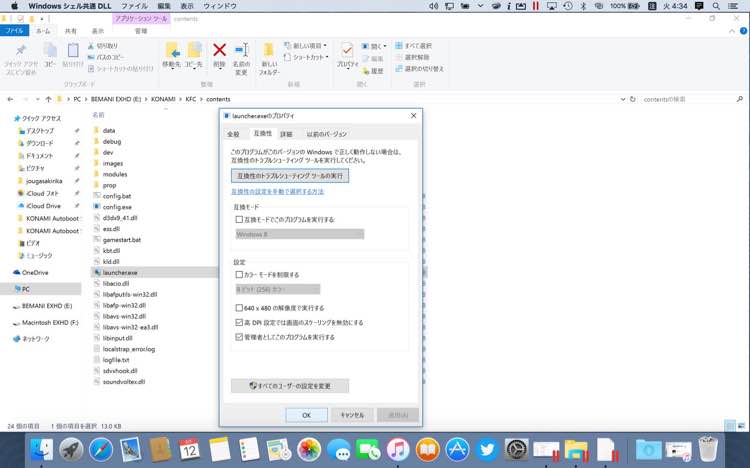
Task: Click the Up arrow in address bar
Action: point(48,99)
